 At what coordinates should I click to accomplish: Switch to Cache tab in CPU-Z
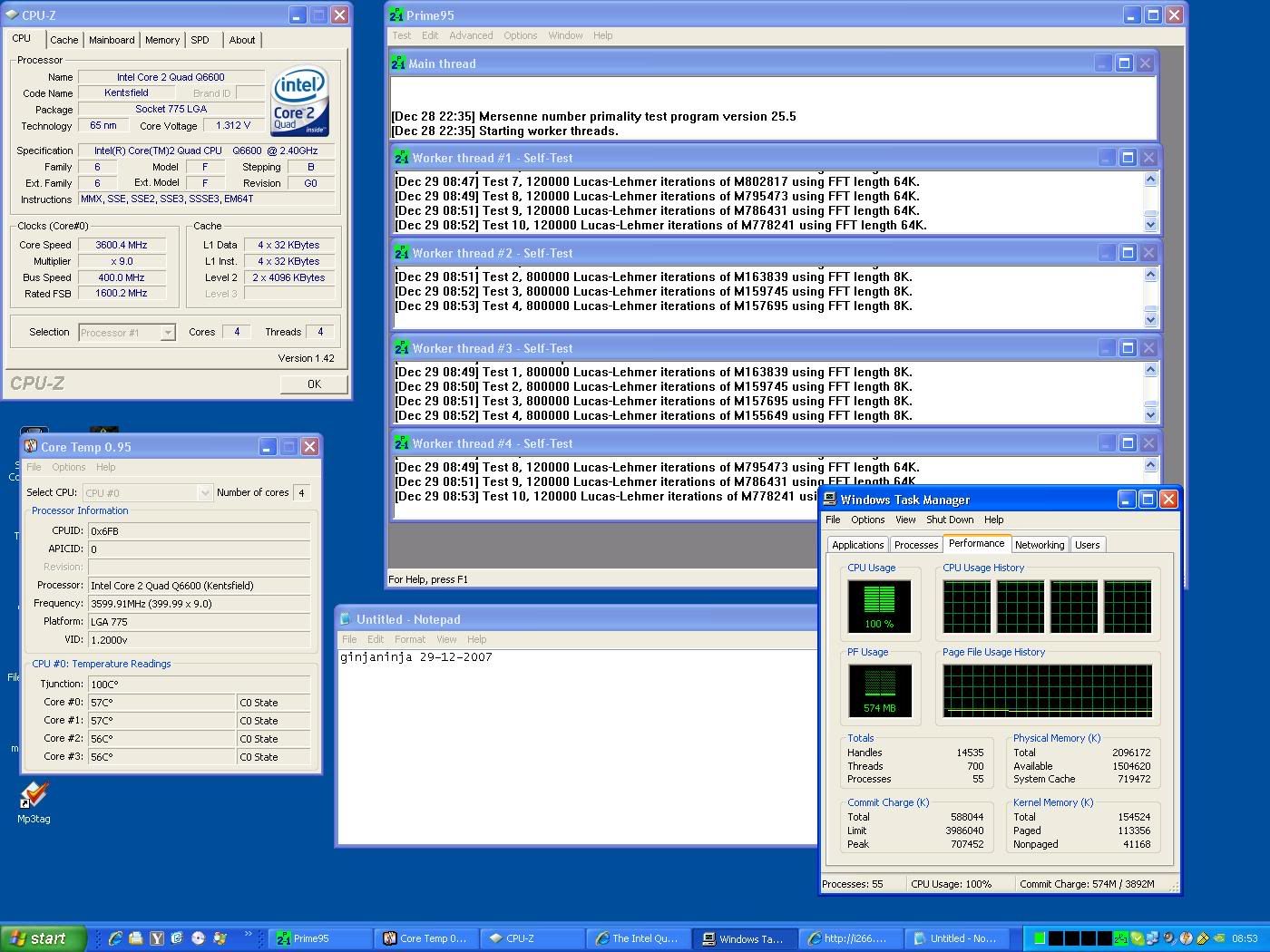[x=63, y=40]
